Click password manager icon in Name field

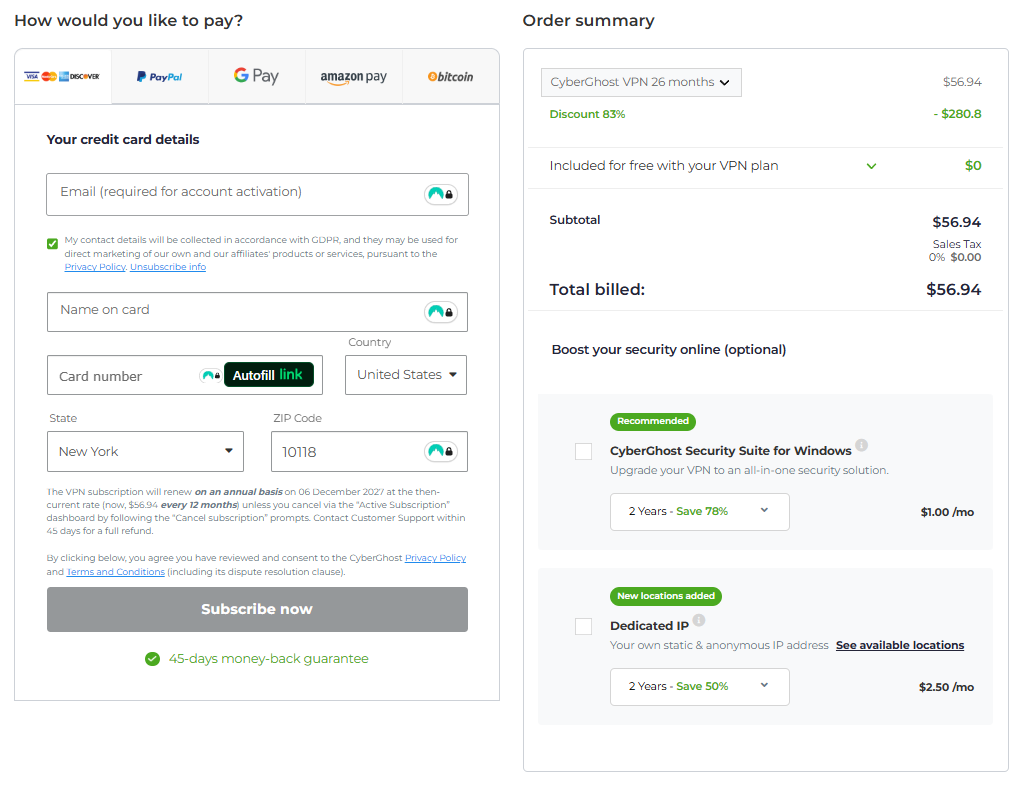pyautogui.click(x=441, y=312)
